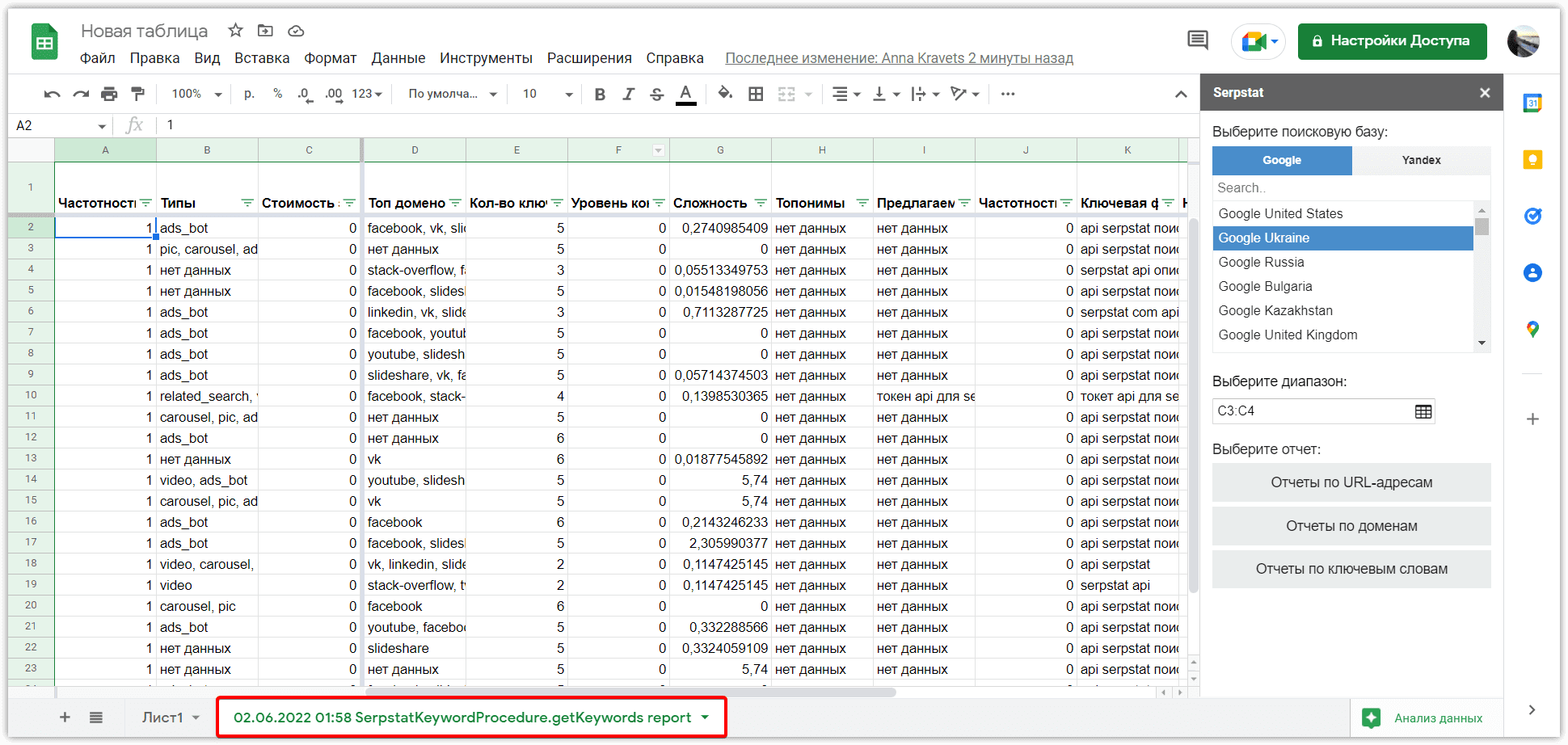
Task: Click the redo arrow icon
Action: [81, 95]
